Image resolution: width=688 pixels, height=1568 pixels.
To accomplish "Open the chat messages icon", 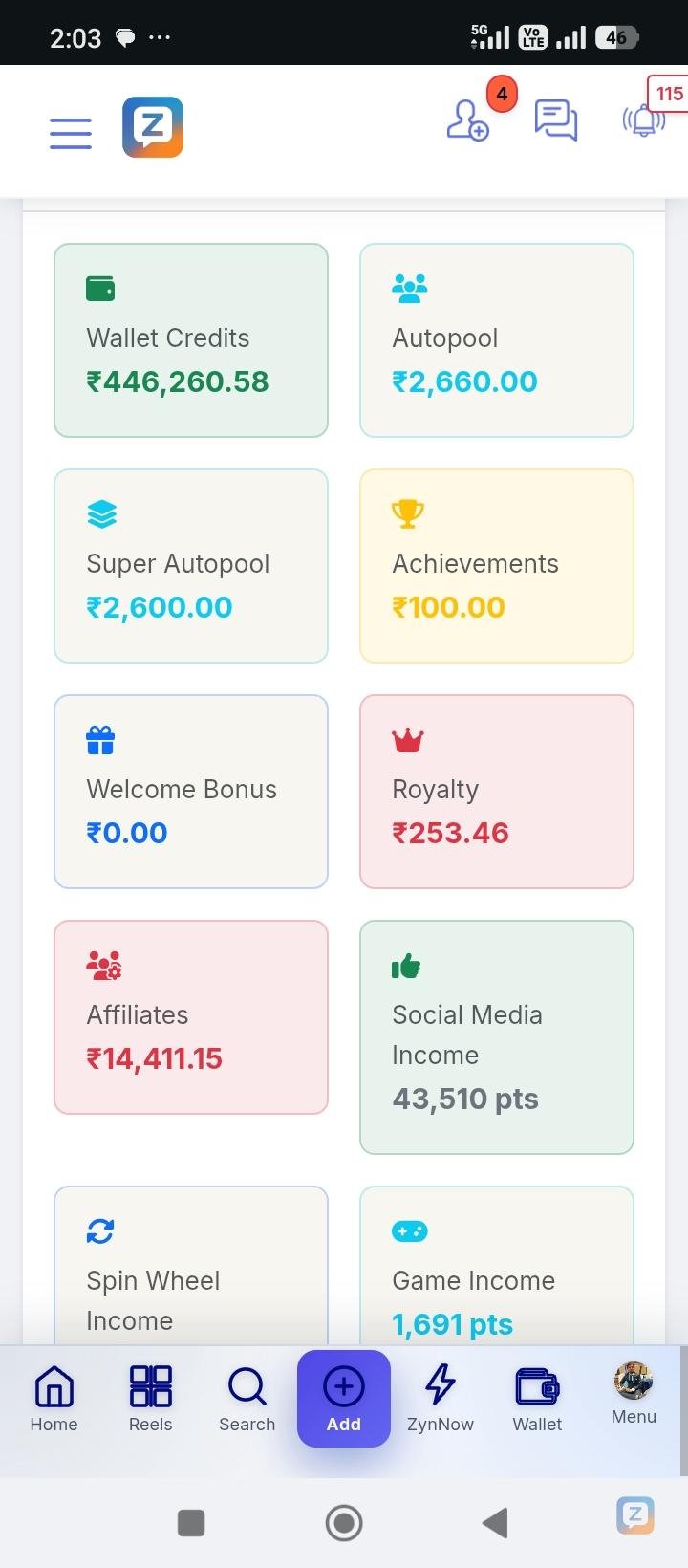I will [555, 120].
